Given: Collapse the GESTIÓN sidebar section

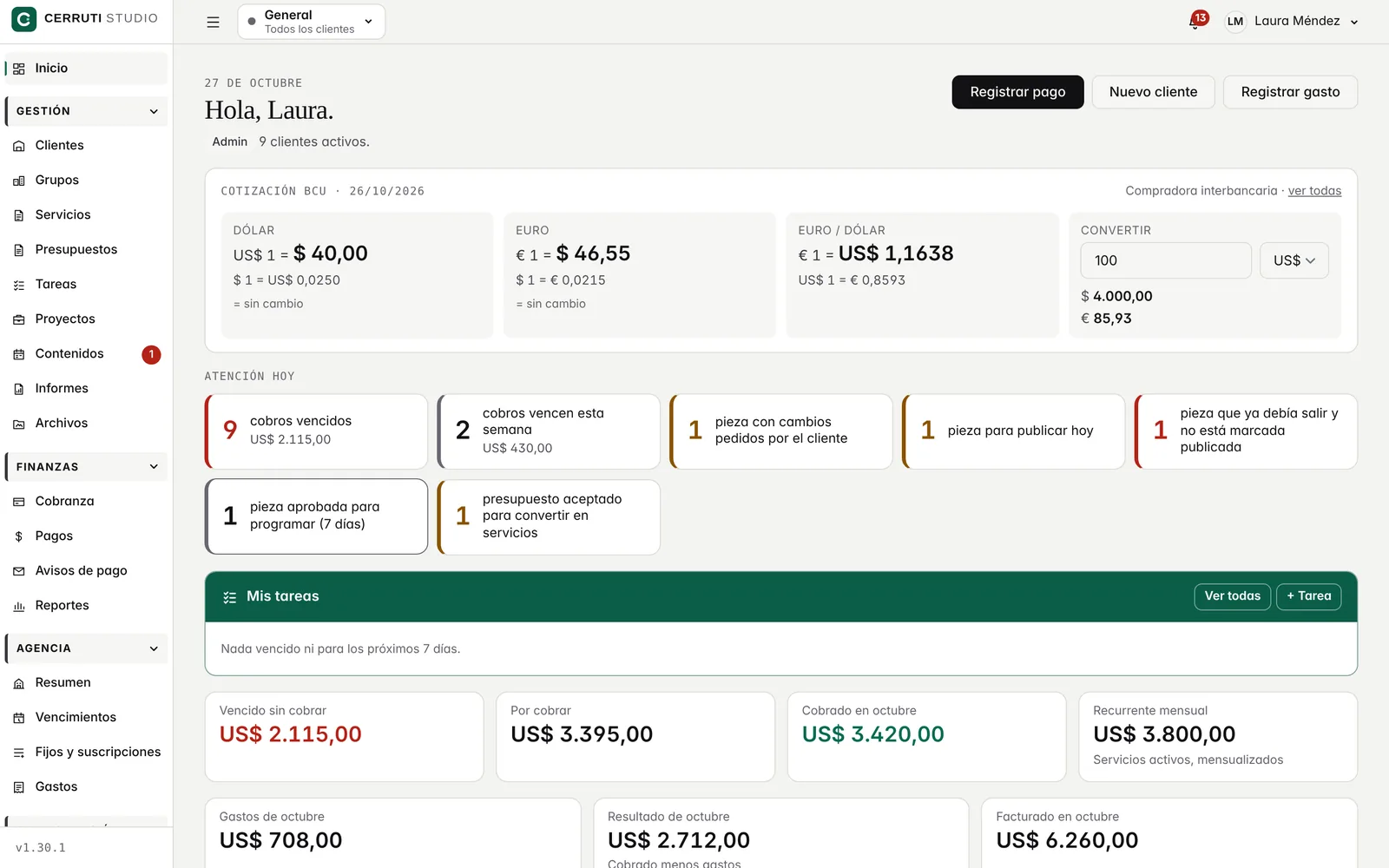Looking at the screenshot, I should coord(87,111).
